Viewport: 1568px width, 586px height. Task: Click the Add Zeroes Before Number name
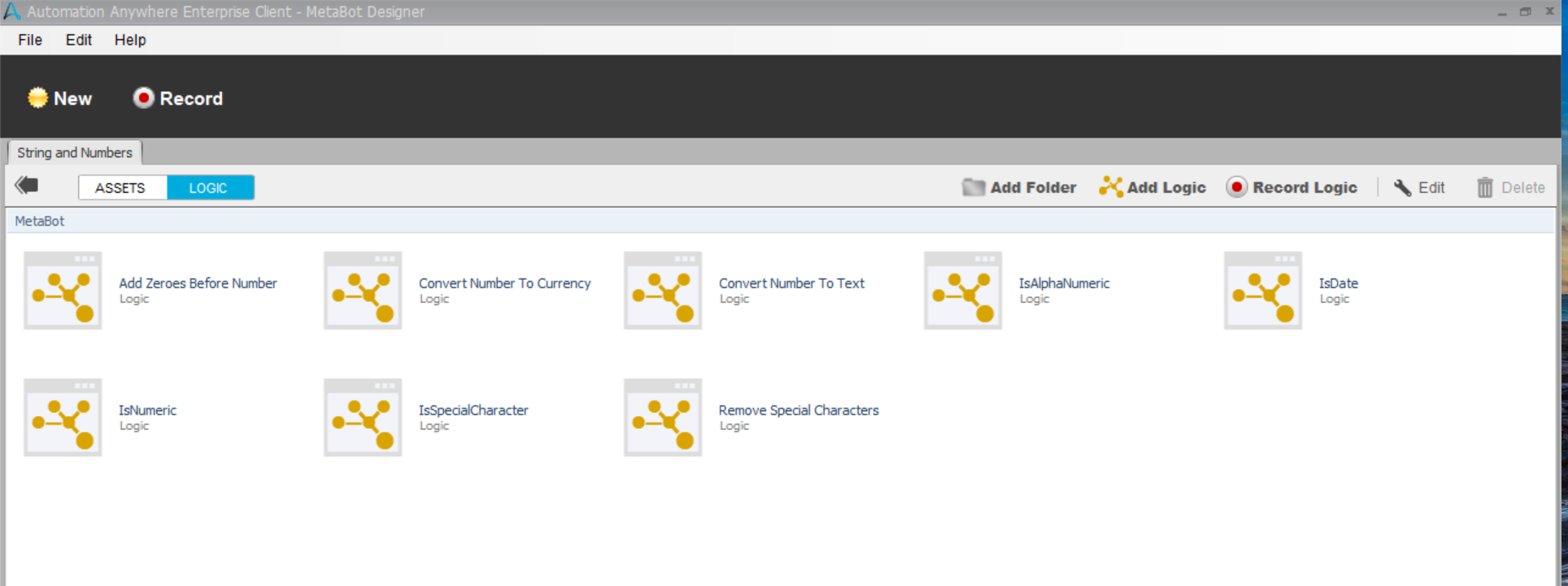coord(198,283)
